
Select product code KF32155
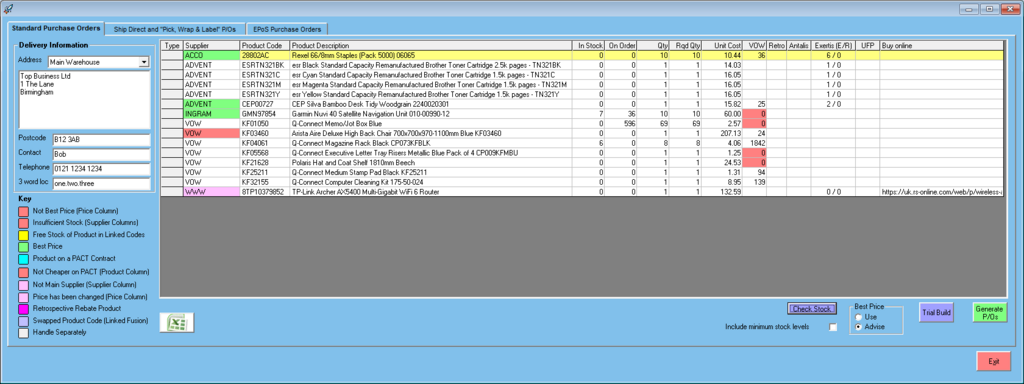pos(264,182)
